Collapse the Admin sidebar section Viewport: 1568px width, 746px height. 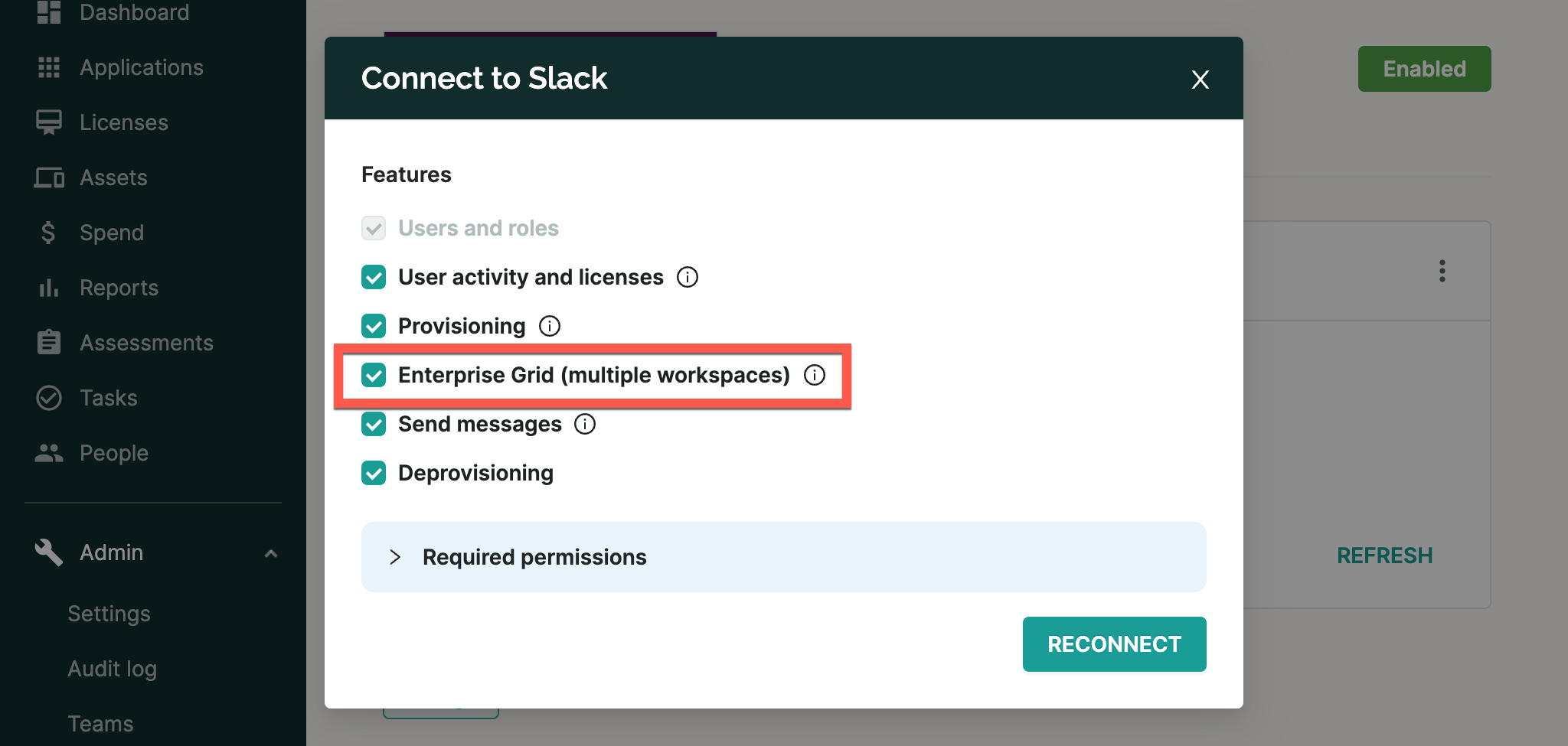(x=271, y=553)
